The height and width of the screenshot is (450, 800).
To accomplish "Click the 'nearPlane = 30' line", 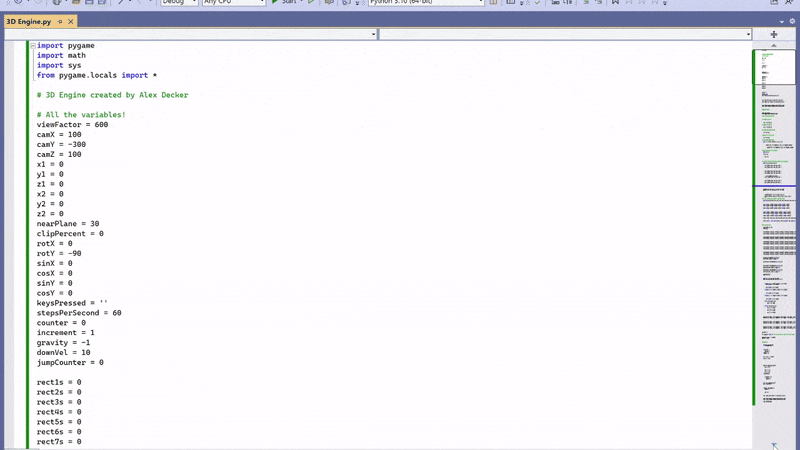I will pyautogui.click(x=68, y=223).
